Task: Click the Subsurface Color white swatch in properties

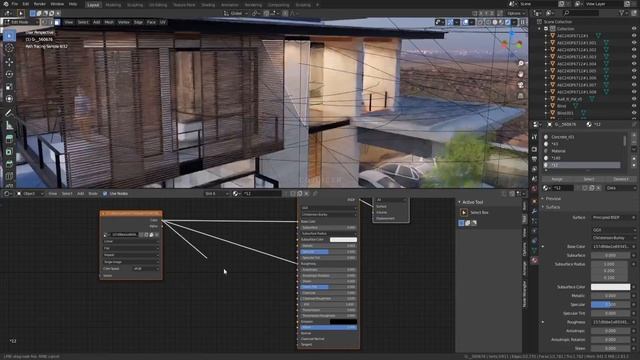Action: [610, 287]
